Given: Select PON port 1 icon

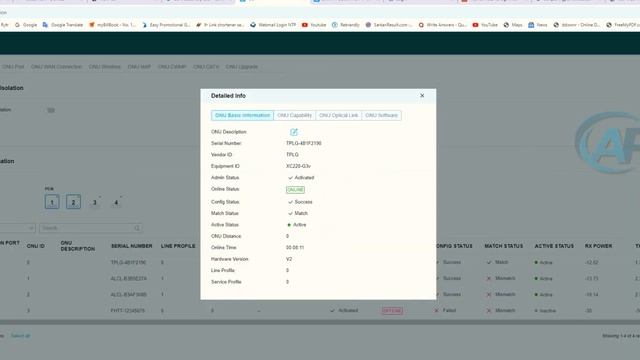Looking at the screenshot, I should (x=52, y=202).
